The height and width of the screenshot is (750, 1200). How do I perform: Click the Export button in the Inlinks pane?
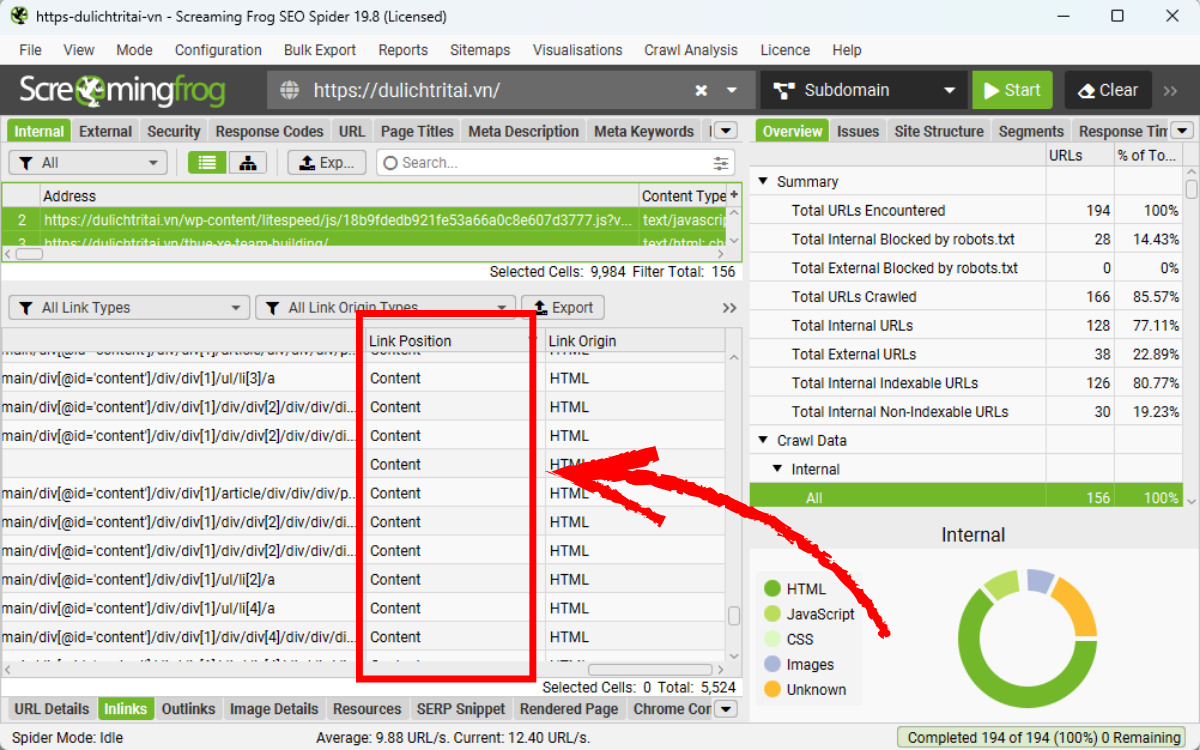click(562, 307)
